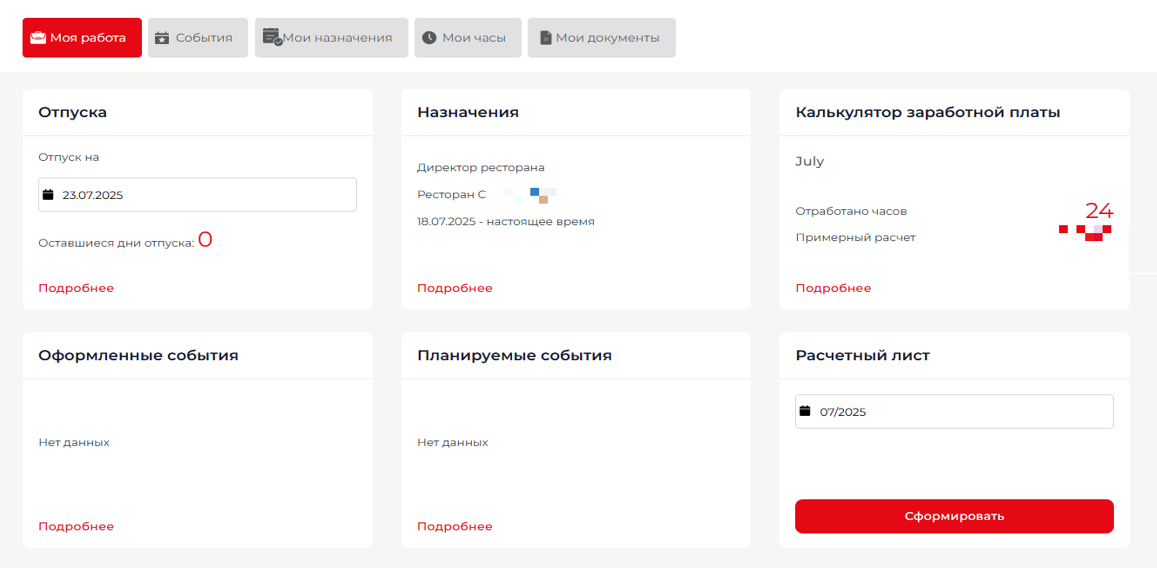1157x568 pixels.
Task: Click Подробнее under Калькулятор заработной платы
Action: point(833,288)
